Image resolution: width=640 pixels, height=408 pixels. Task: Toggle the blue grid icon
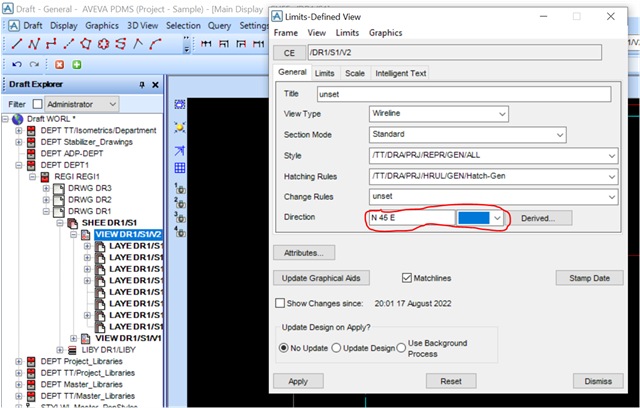180,168
